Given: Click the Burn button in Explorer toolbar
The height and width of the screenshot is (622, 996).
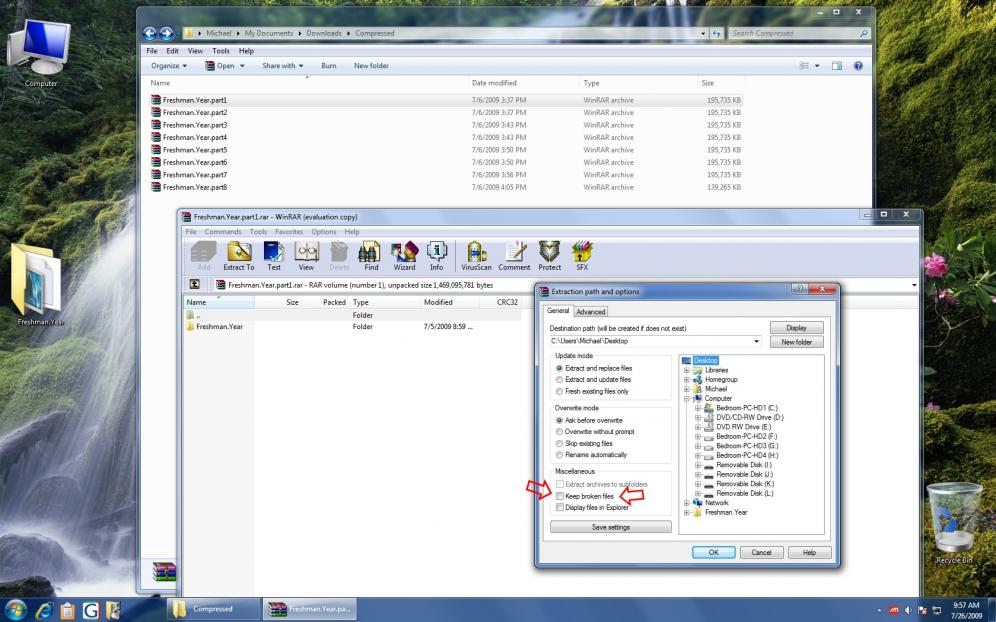Looking at the screenshot, I should tap(328, 66).
